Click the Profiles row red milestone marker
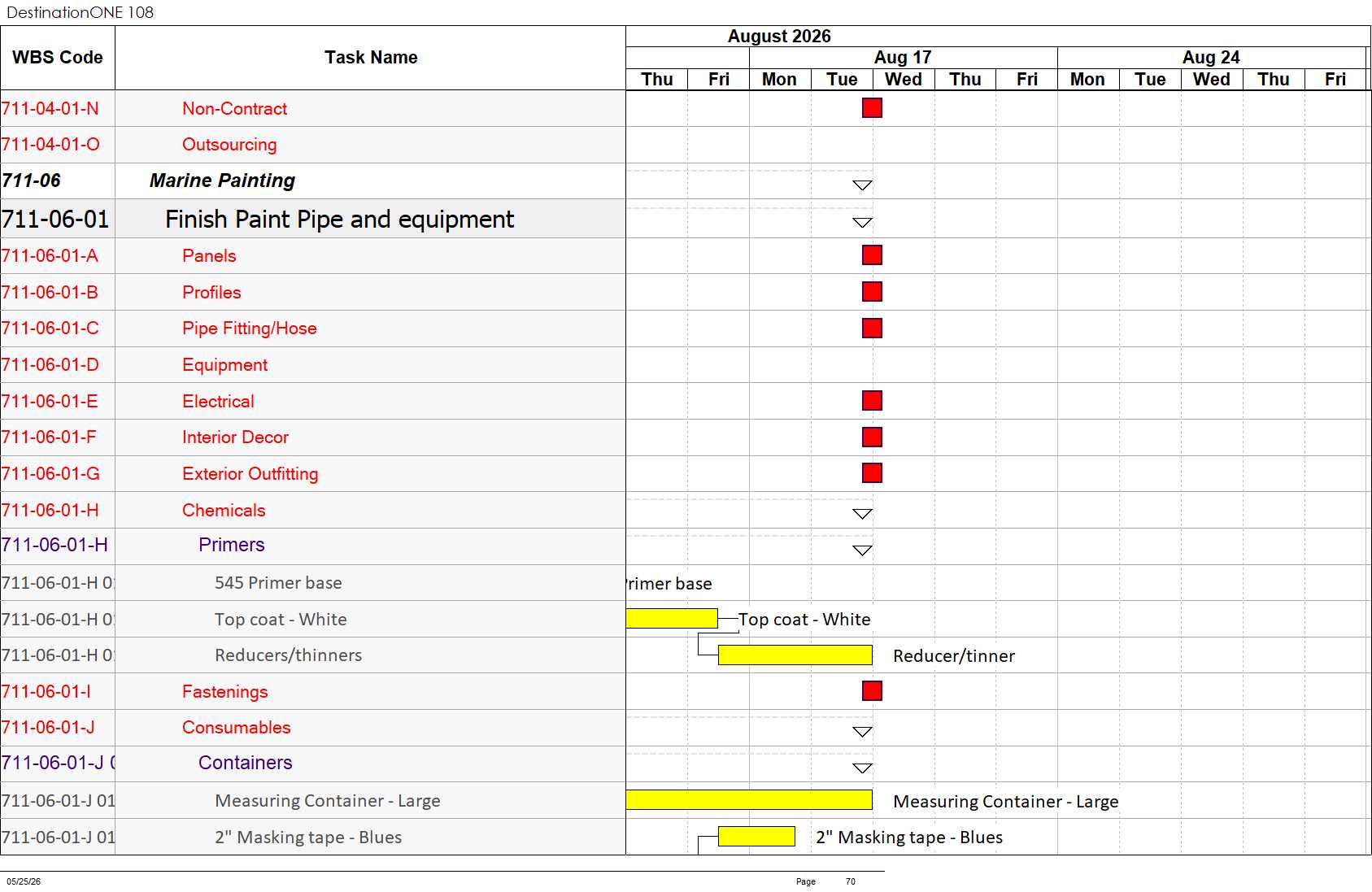The image size is (1372, 892). coord(872,292)
